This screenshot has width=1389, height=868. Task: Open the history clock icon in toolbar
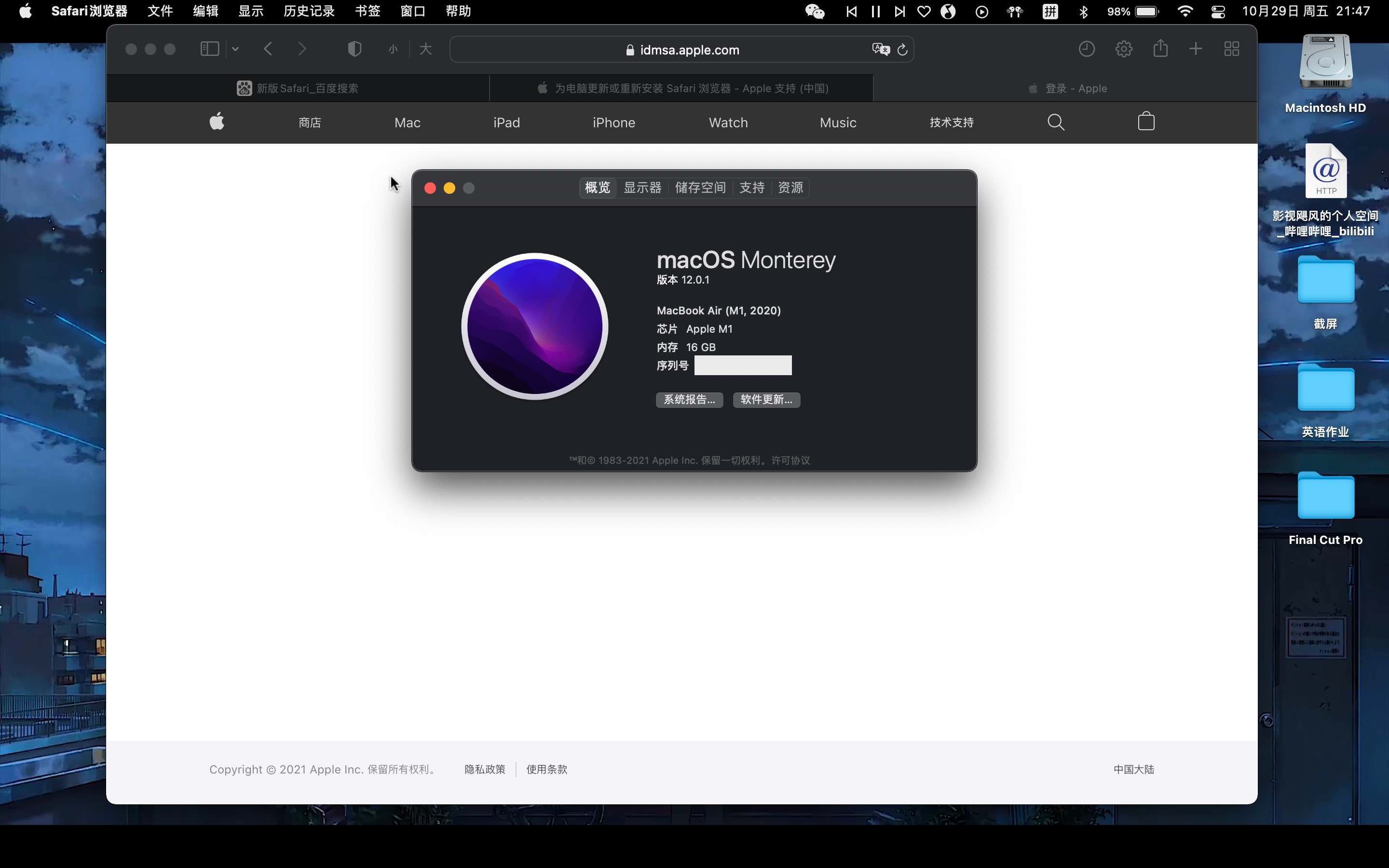[x=1086, y=49]
